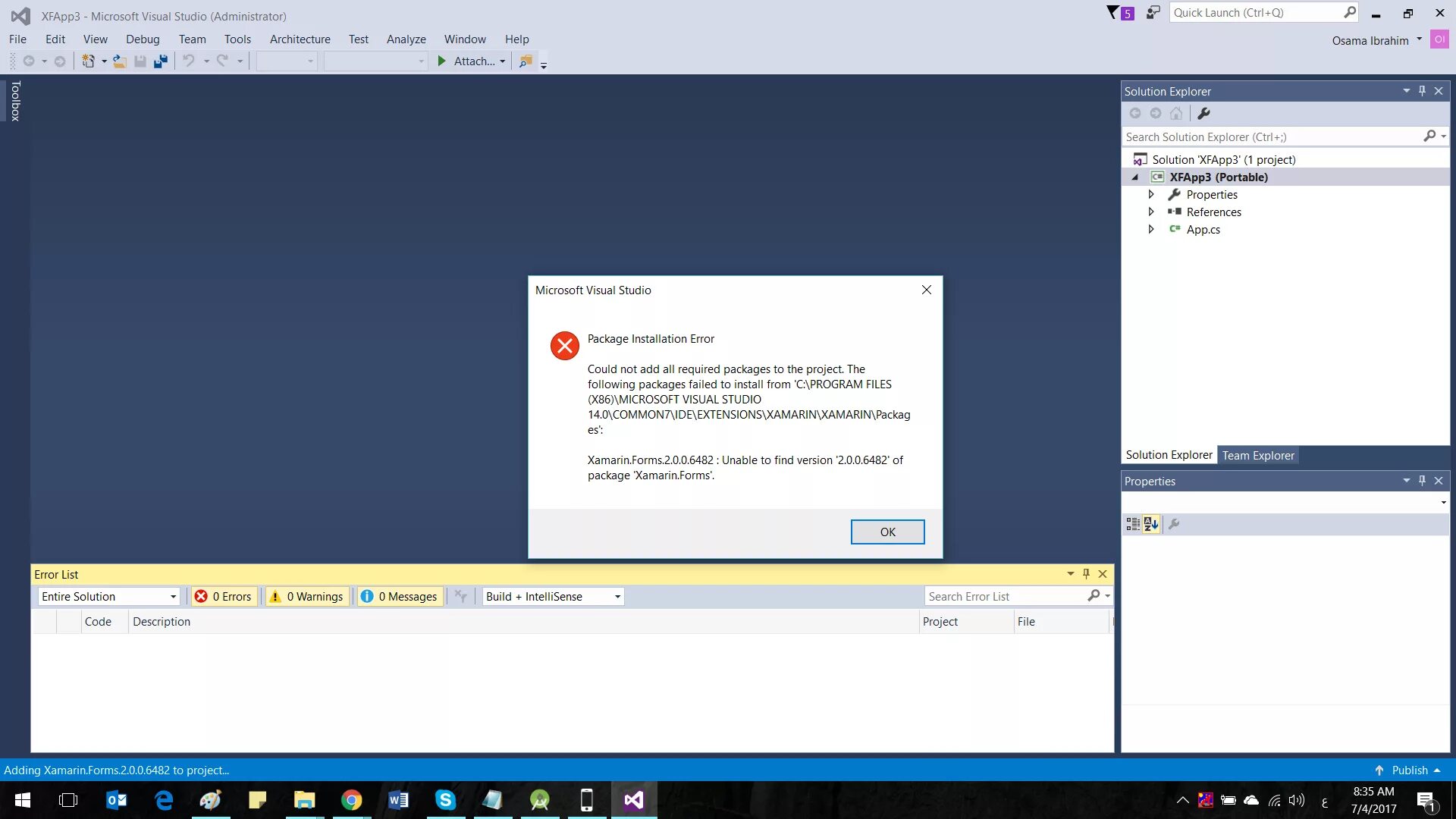Image resolution: width=1456 pixels, height=819 pixels.
Task: Click the feedback icon near Quick Launch
Action: (x=1153, y=13)
